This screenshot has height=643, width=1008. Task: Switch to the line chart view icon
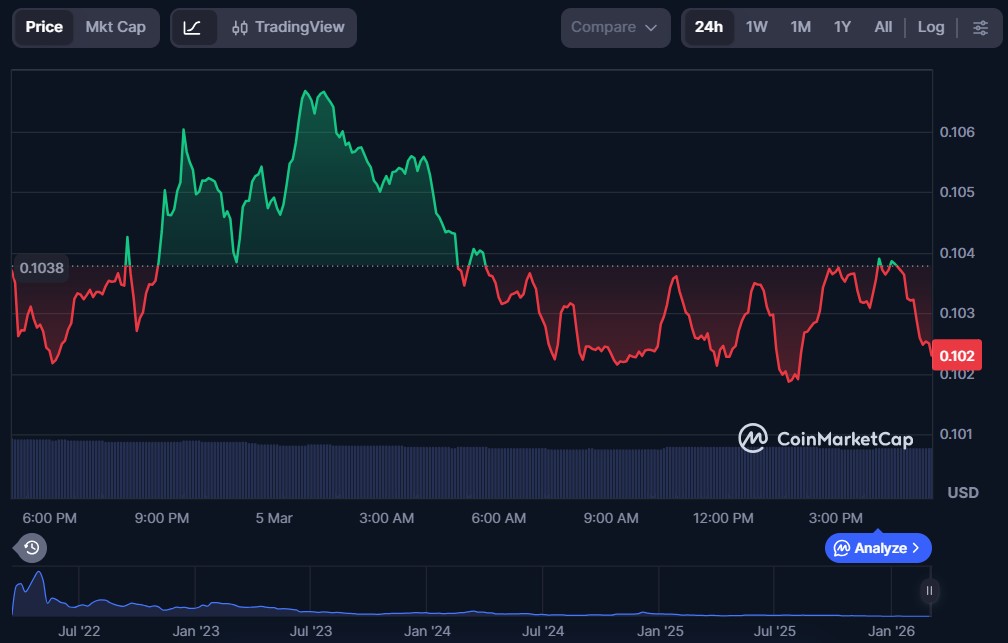[193, 28]
